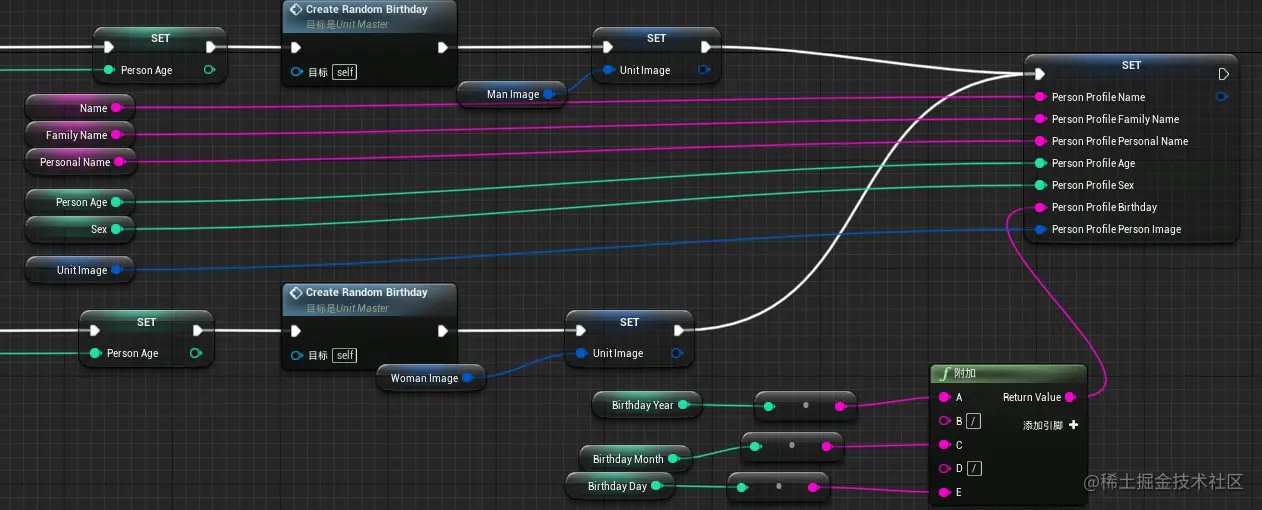1262x510 pixels.
Task: Select the Woman Image variable node
Action: click(x=431, y=378)
